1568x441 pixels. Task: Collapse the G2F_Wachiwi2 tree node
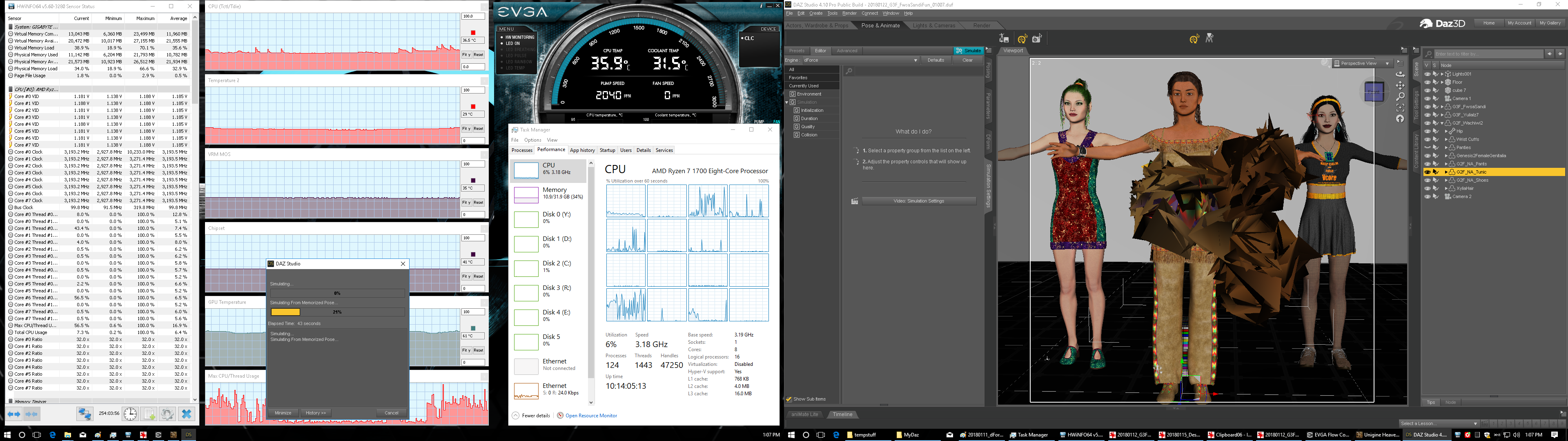(1441, 123)
